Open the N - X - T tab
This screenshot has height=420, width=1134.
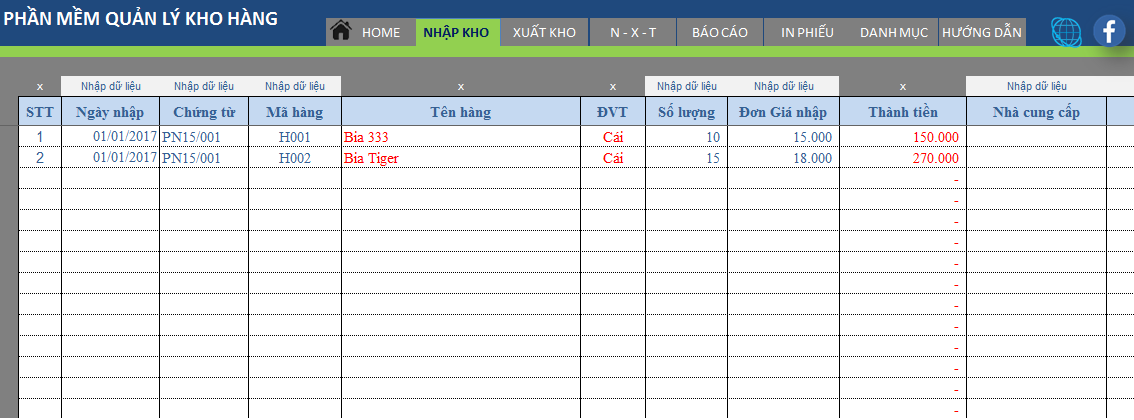[x=633, y=32]
